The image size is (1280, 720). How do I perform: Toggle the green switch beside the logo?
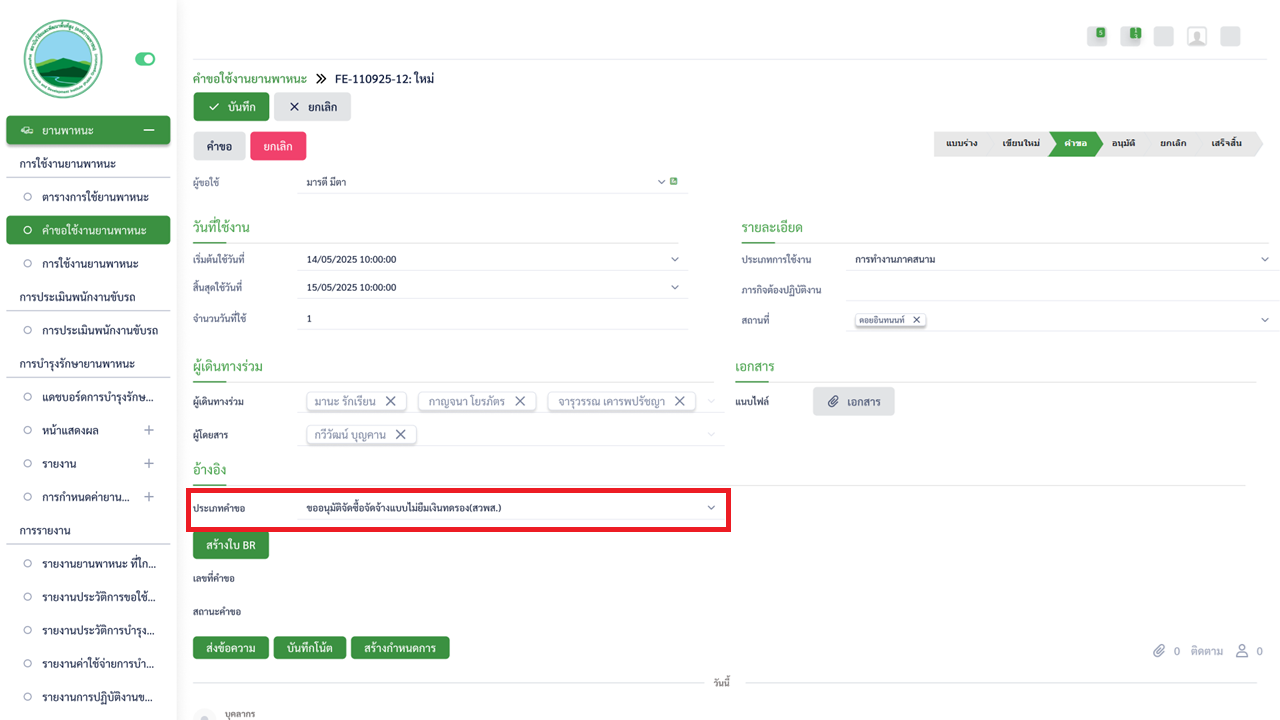pos(145,59)
